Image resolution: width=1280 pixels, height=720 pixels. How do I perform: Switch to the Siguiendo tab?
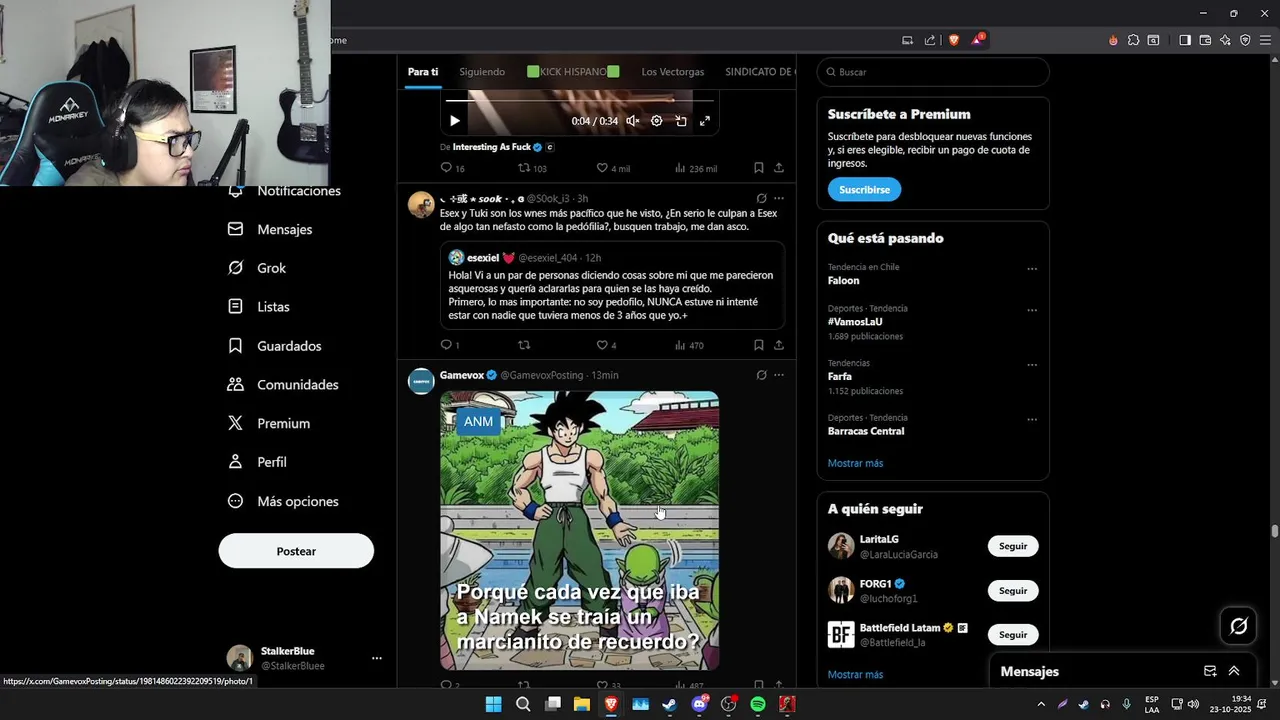pos(482,72)
